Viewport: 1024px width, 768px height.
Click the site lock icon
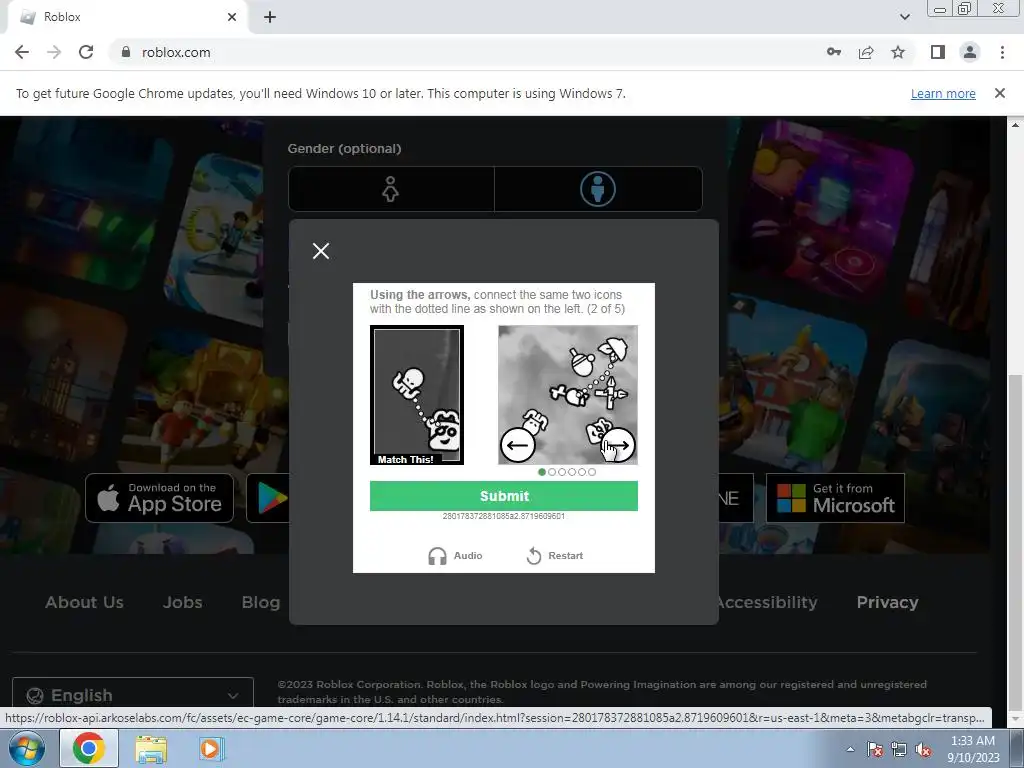point(126,52)
